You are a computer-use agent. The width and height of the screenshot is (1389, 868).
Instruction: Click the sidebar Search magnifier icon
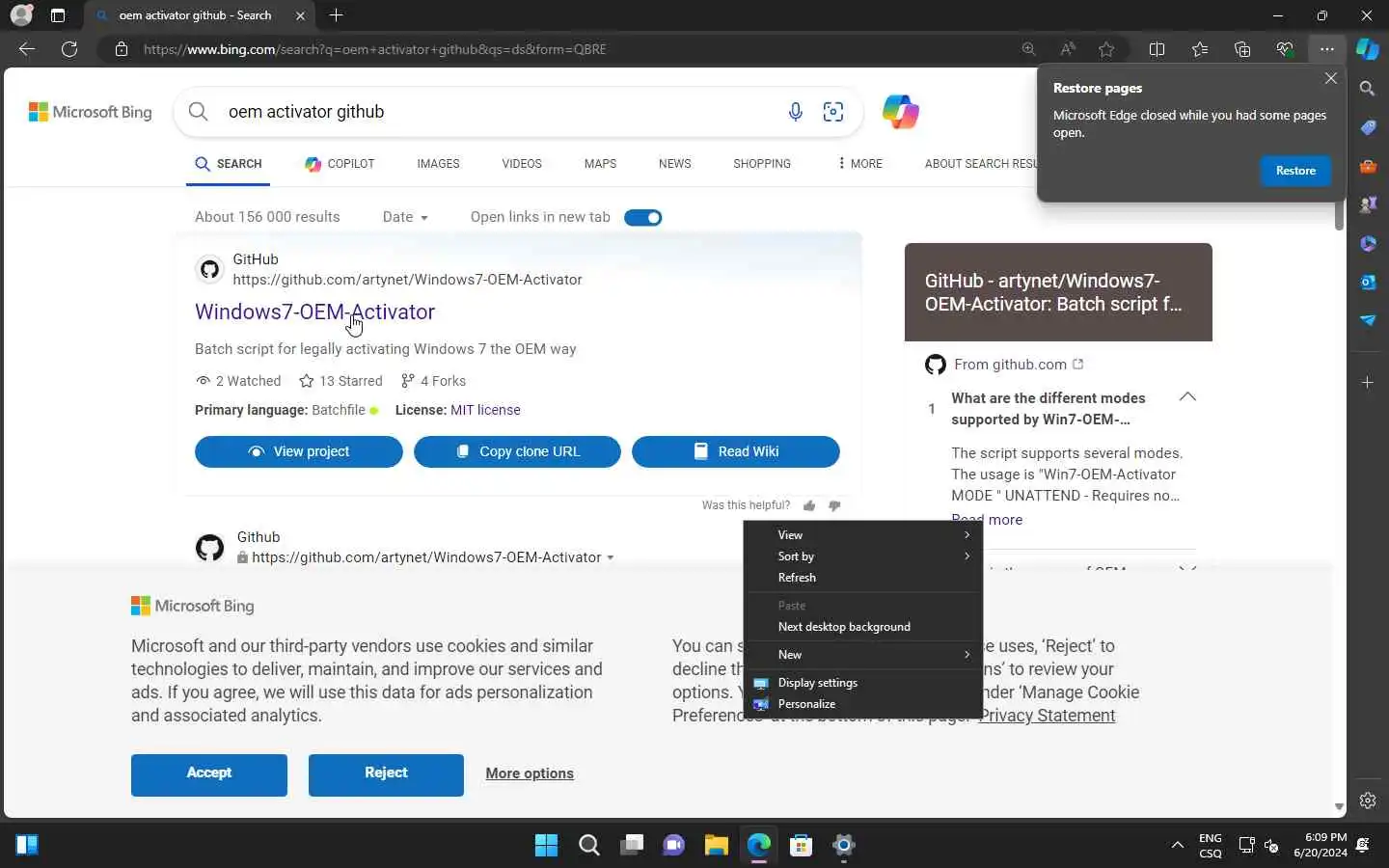click(1368, 89)
